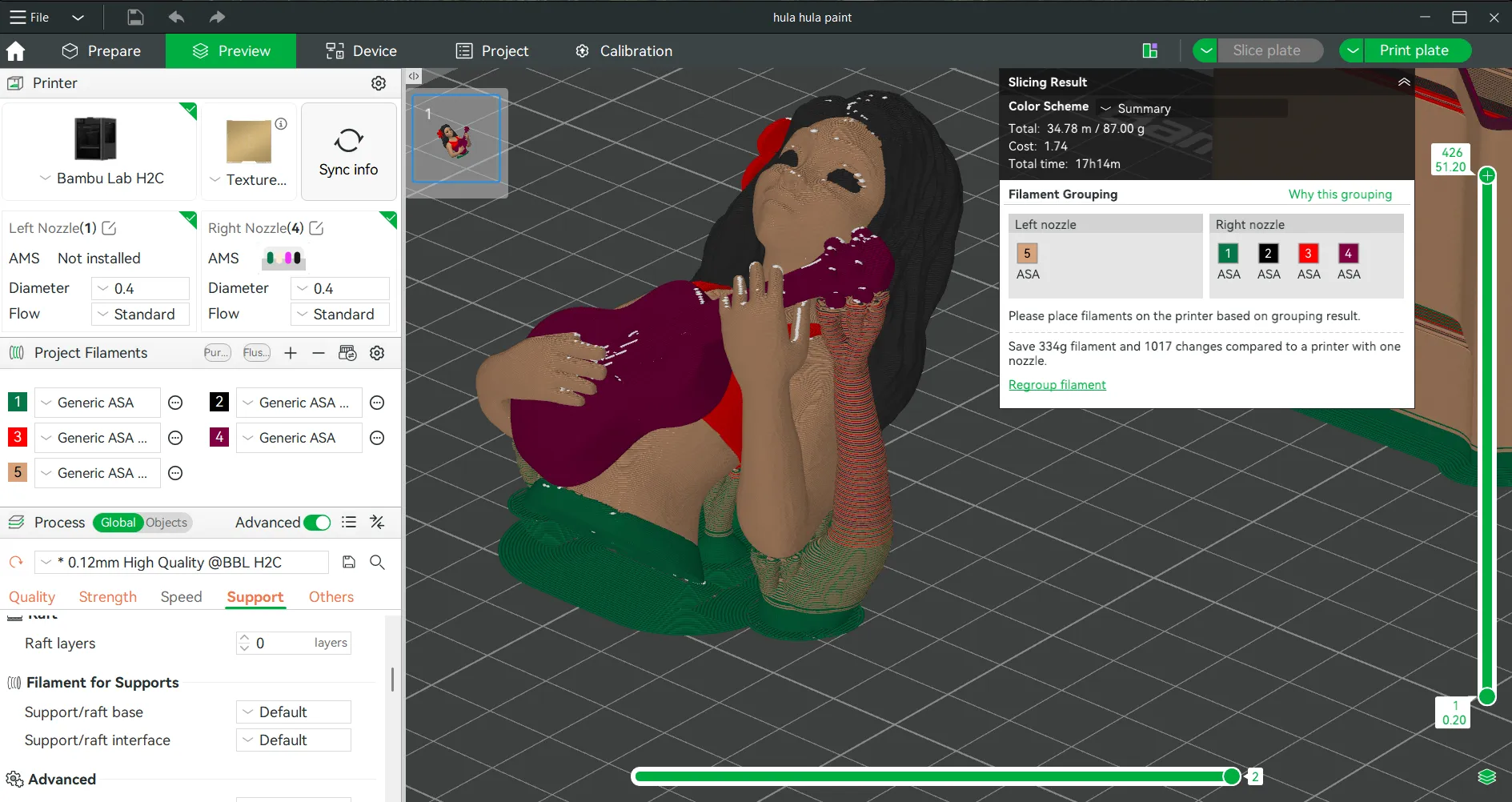Viewport: 1512px width, 802px height.
Task: Edit Right Nozzle settings icon
Action: (317, 228)
